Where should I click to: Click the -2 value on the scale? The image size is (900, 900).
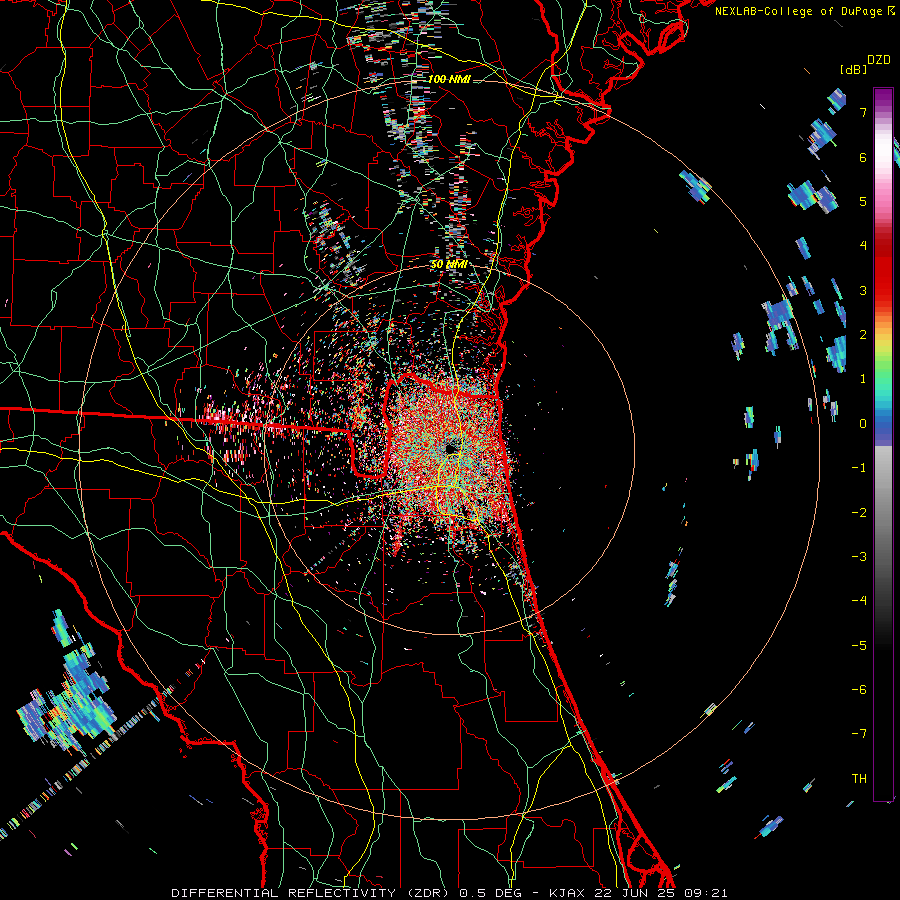[859, 512]
